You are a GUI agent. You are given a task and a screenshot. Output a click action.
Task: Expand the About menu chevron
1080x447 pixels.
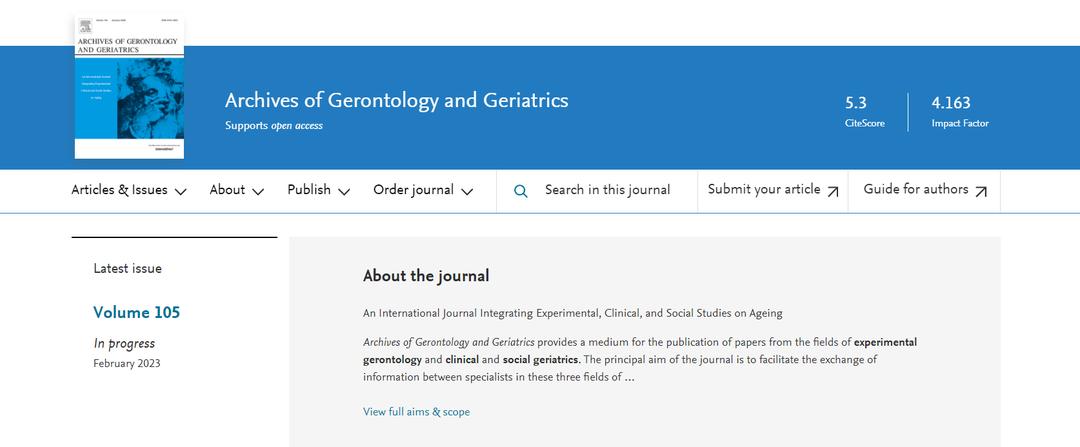coord(258,192)
